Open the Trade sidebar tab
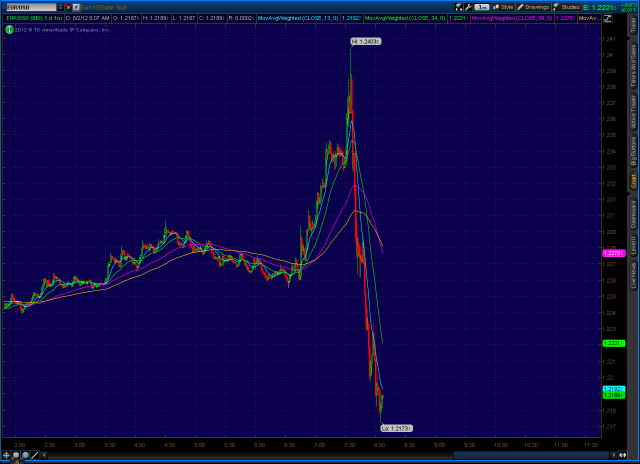 633,26
